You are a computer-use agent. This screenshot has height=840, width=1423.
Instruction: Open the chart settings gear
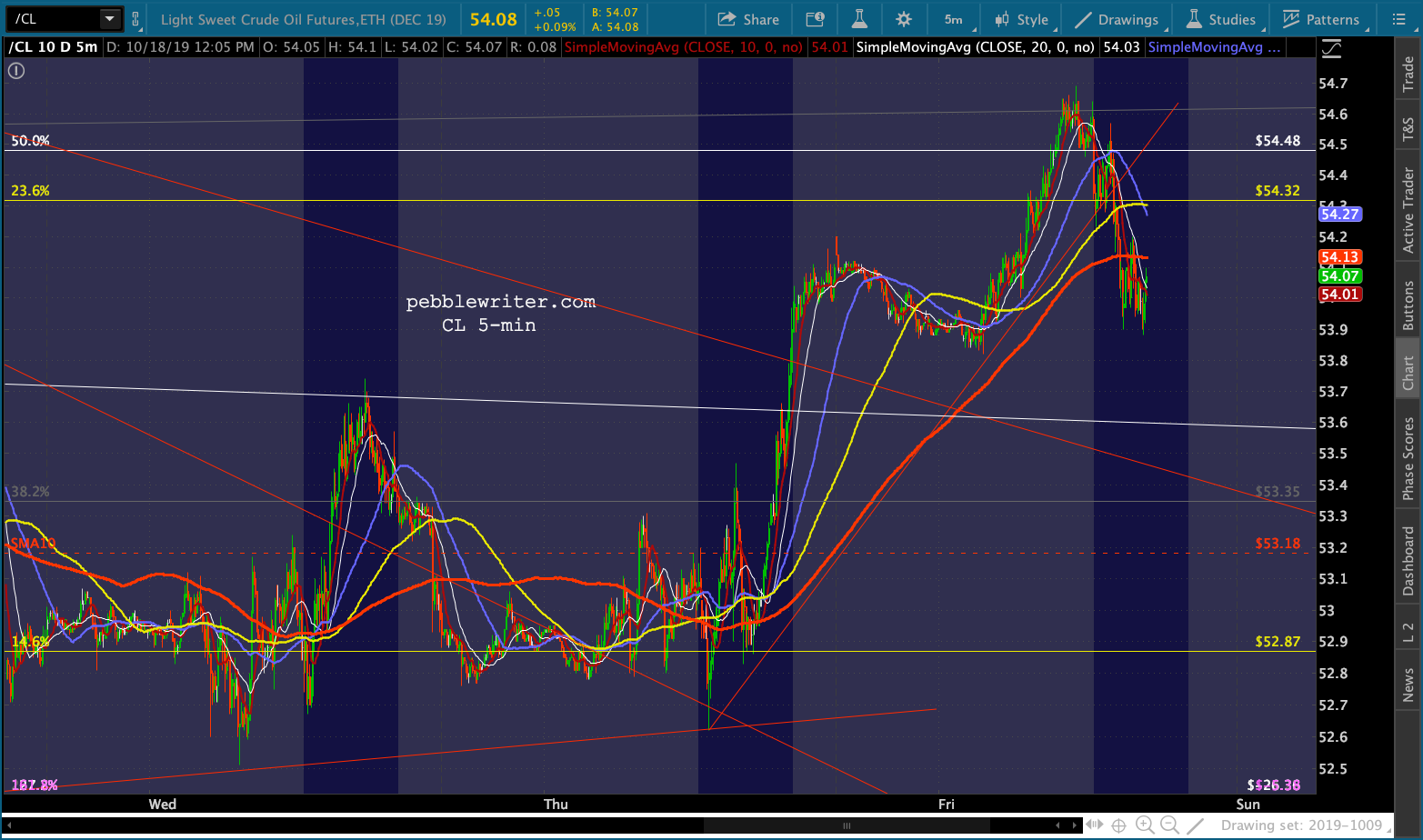click(903, 19)
